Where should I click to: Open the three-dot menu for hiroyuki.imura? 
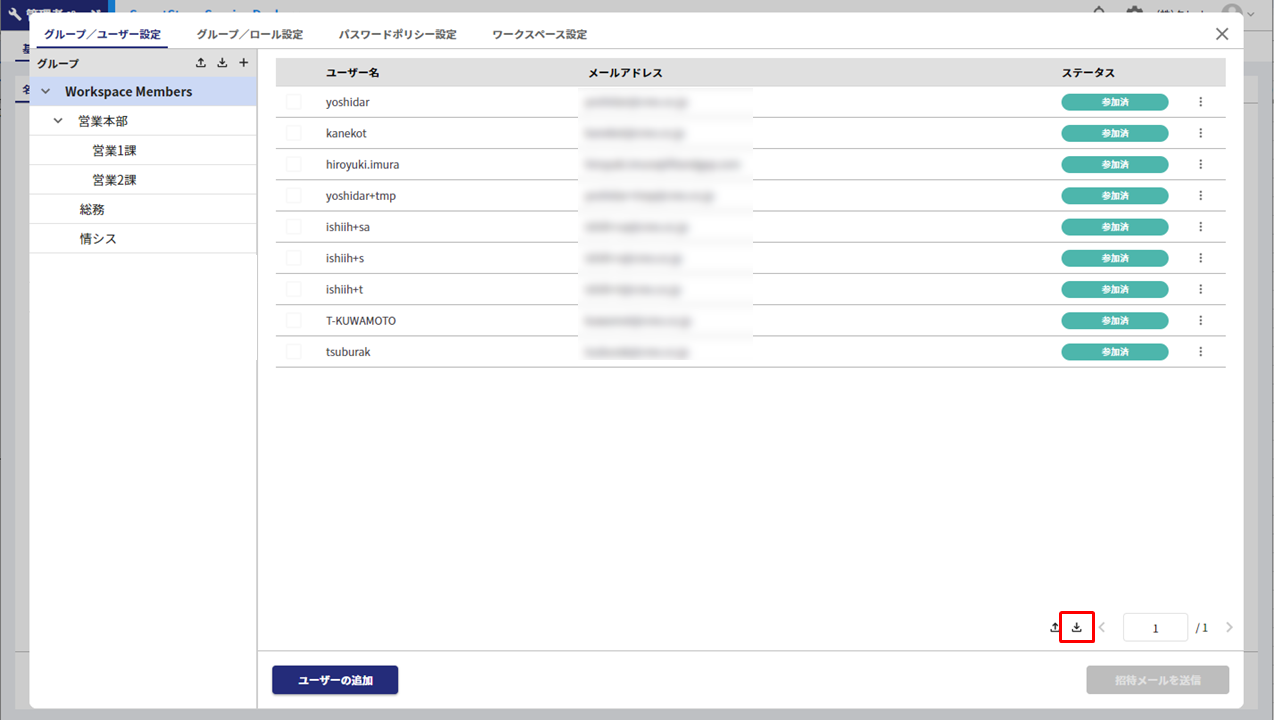[x=1200, y=164]
